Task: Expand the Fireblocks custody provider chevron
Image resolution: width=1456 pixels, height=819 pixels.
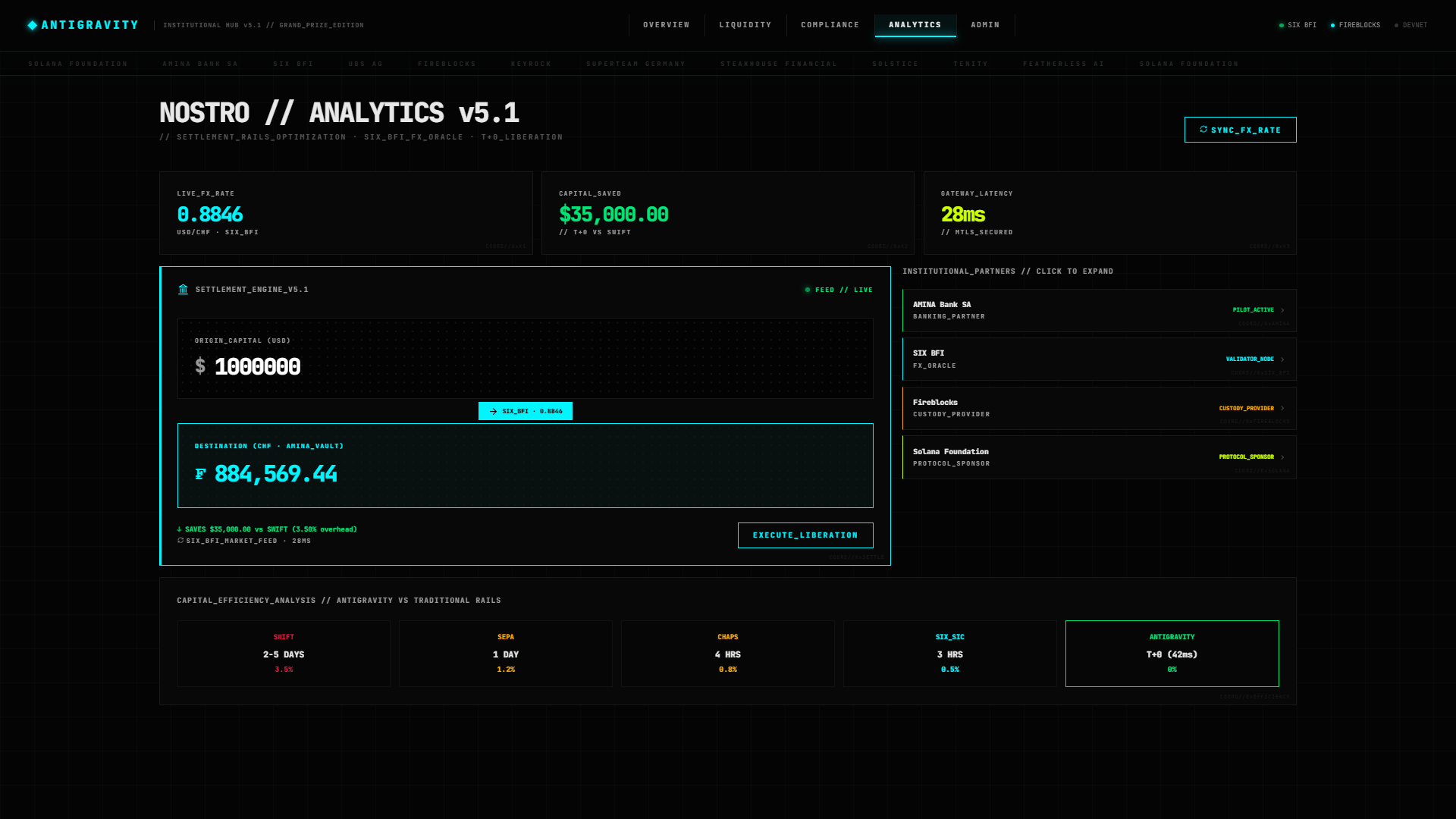Action: pos(1282,408)
